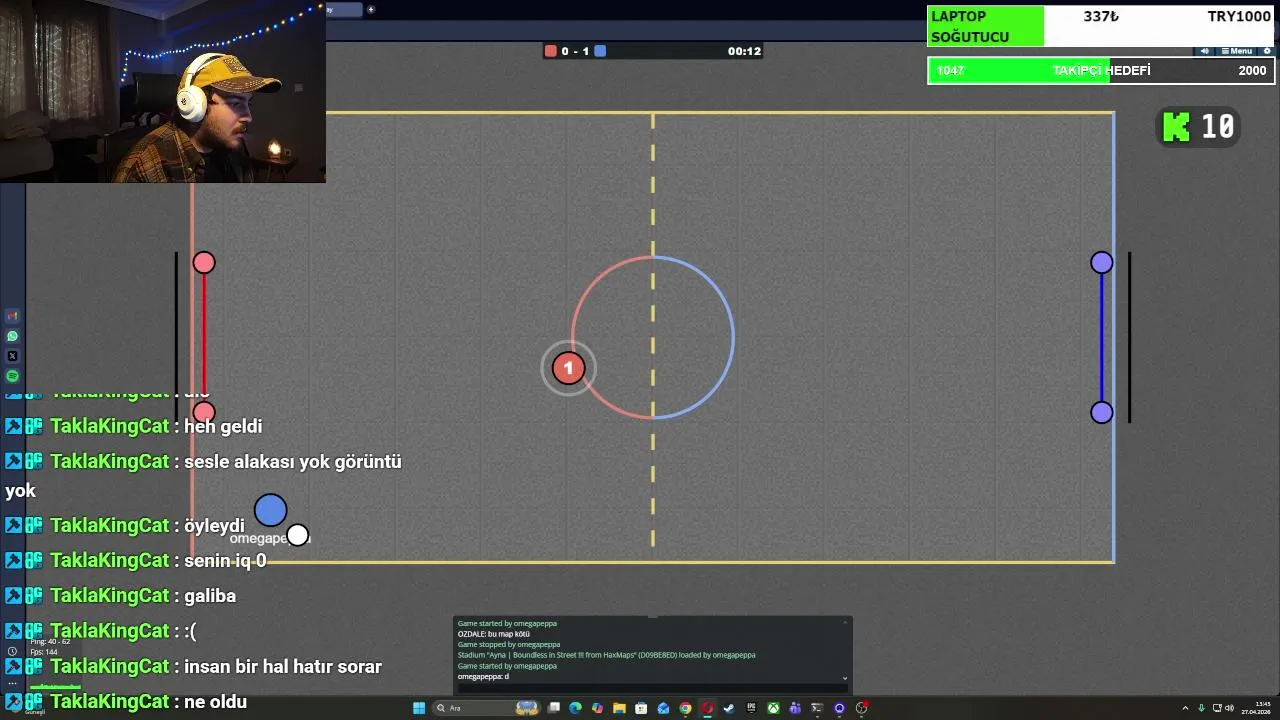Image resolution: width=1280 pixels, height=720 pixels.
Task: Click the red team color square in scoreboard
Action: [x=550, y=51]
